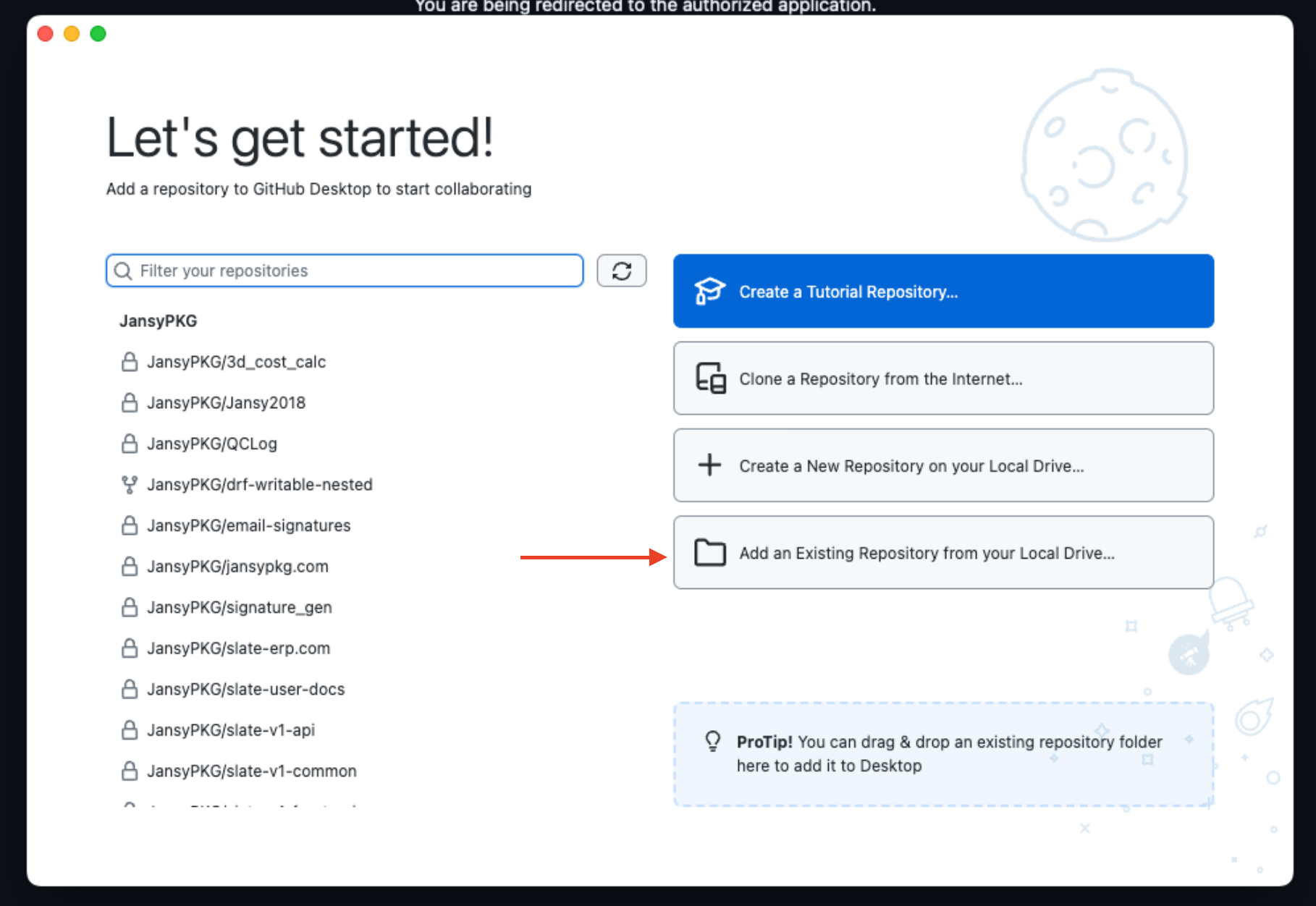The height and width of the screenshot is (906, 1316).
Task: Click the graduation cap icon on tutorial button
Action: point(710,291)
